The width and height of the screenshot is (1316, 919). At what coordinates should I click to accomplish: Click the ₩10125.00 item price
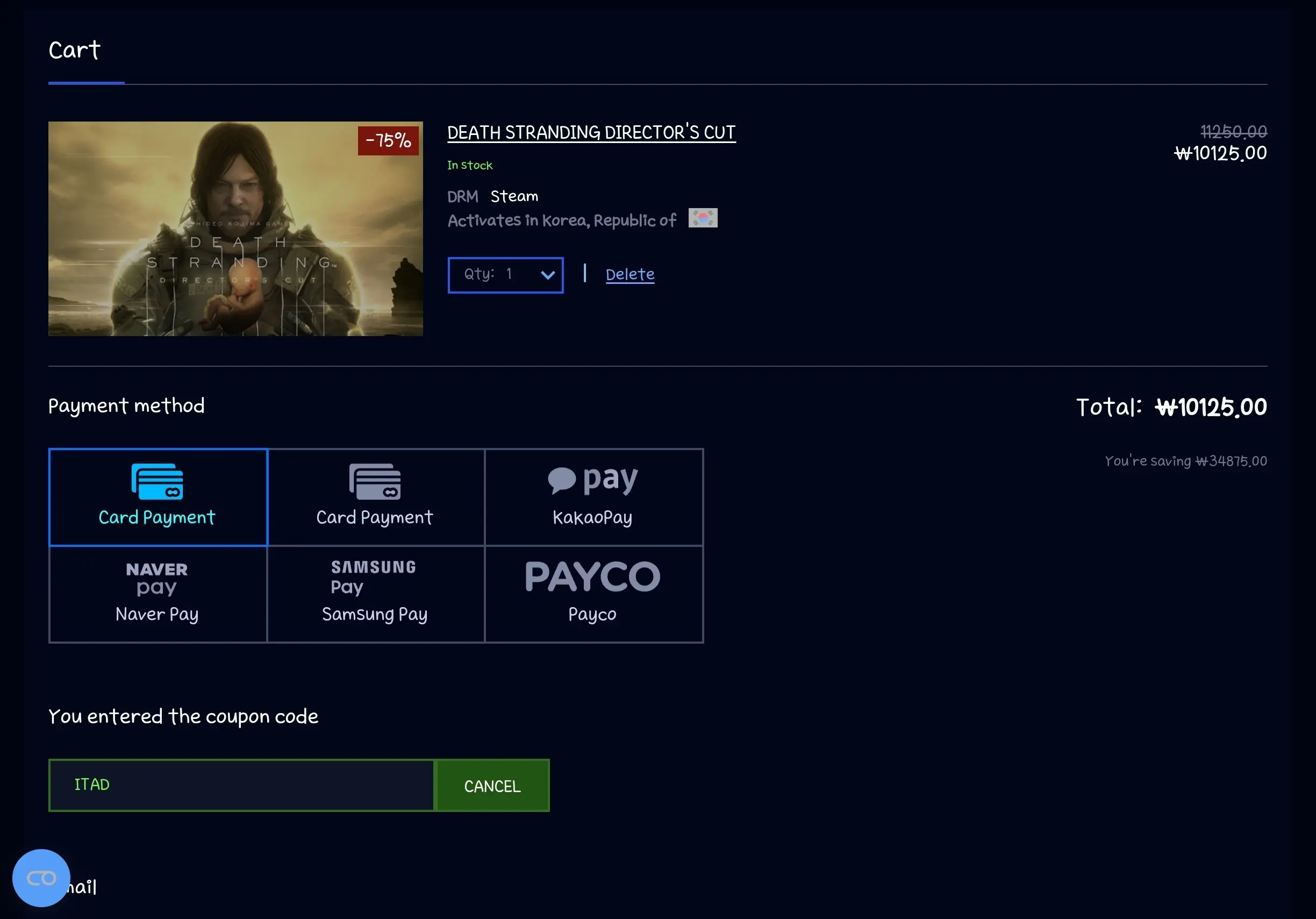tap(1220, 153)
